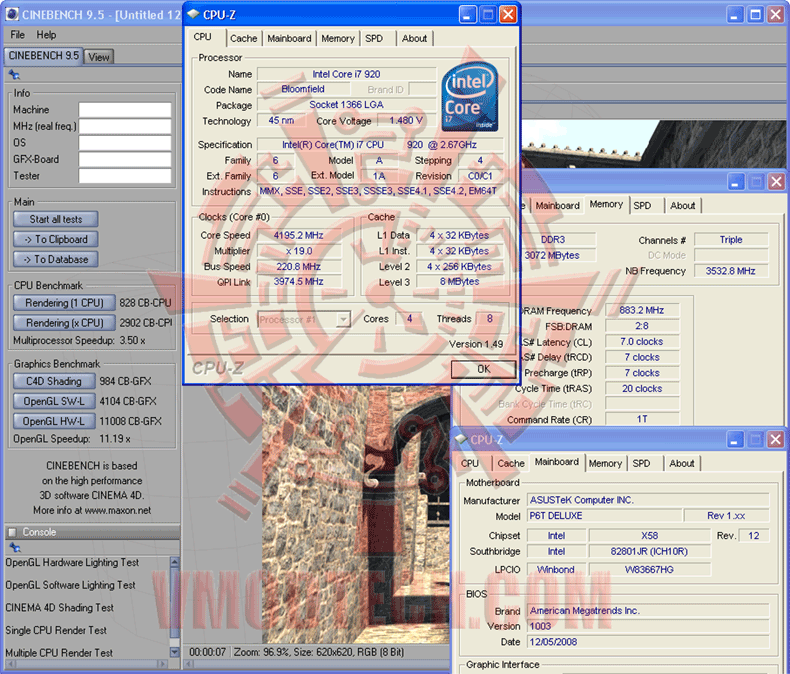Screen dimensions: 790x674
Task: Click the Multiple CPU Render Test console line
Action: 59,653
